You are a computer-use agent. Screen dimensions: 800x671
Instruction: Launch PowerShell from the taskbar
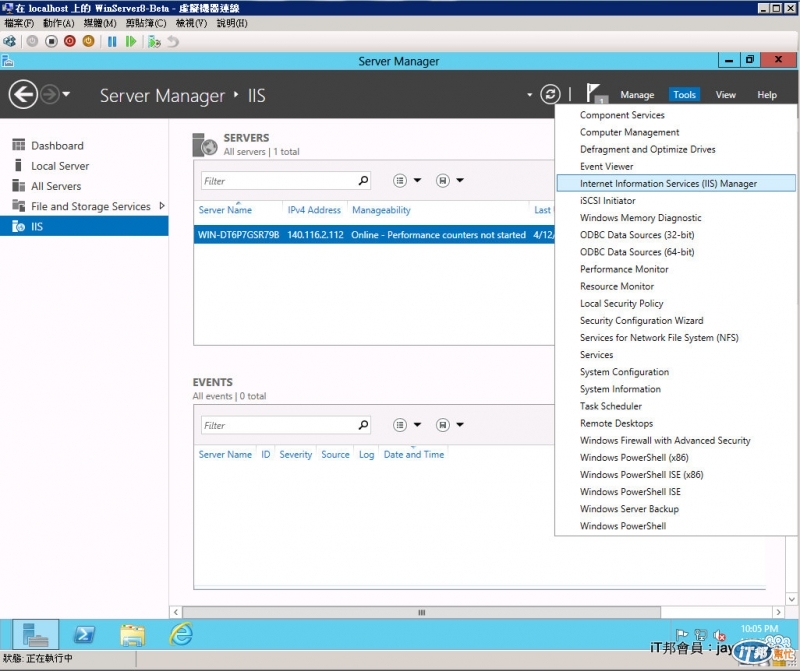pos(84,634)
